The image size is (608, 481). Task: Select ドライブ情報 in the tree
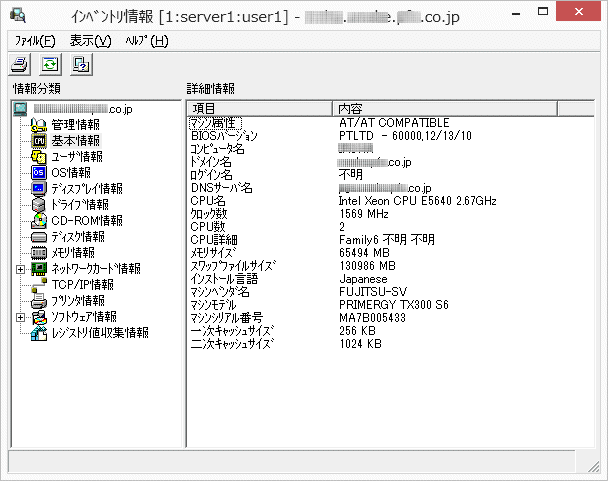point(80,204)
